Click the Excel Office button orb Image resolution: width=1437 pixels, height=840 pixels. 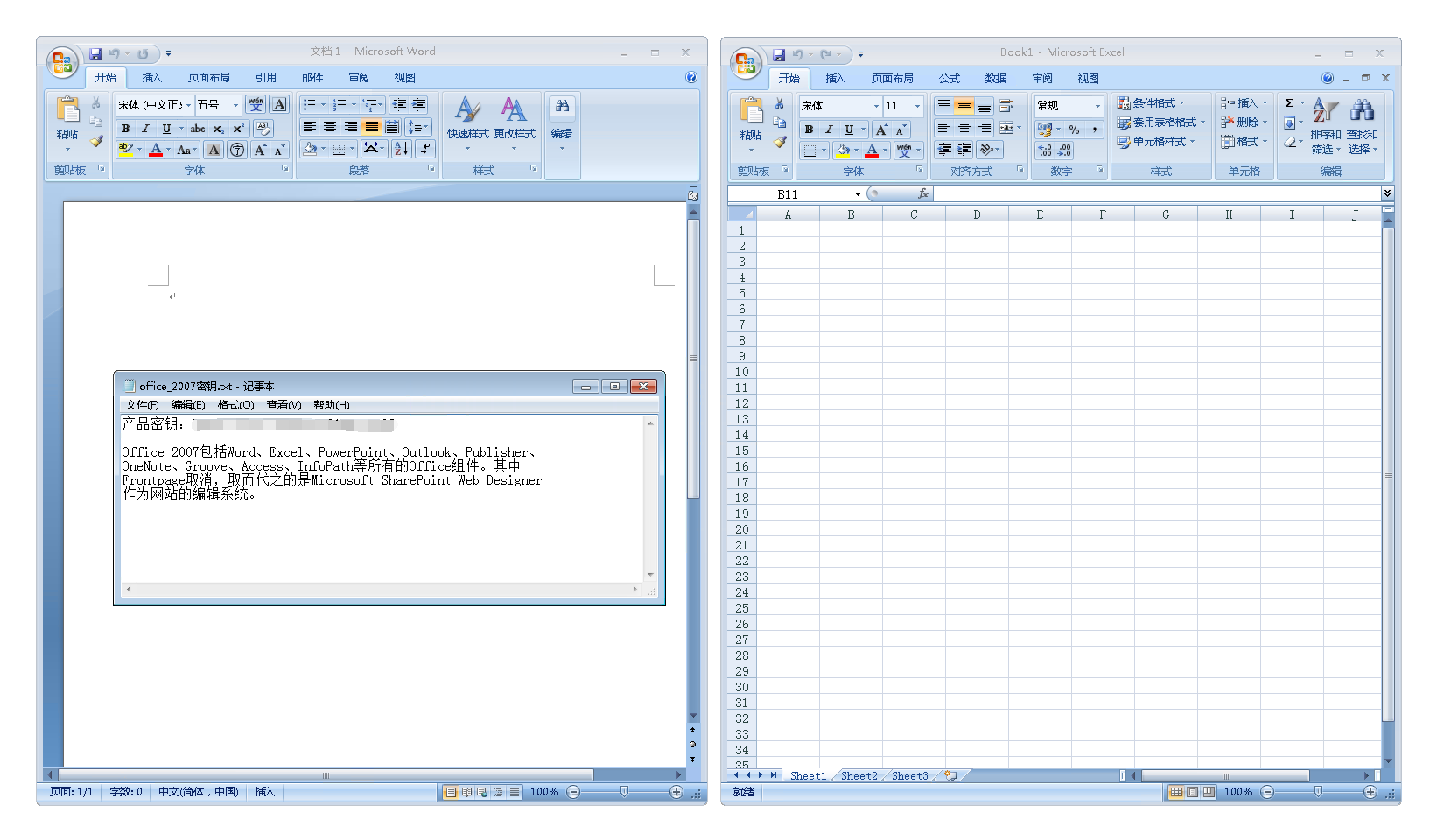[745, 63]
